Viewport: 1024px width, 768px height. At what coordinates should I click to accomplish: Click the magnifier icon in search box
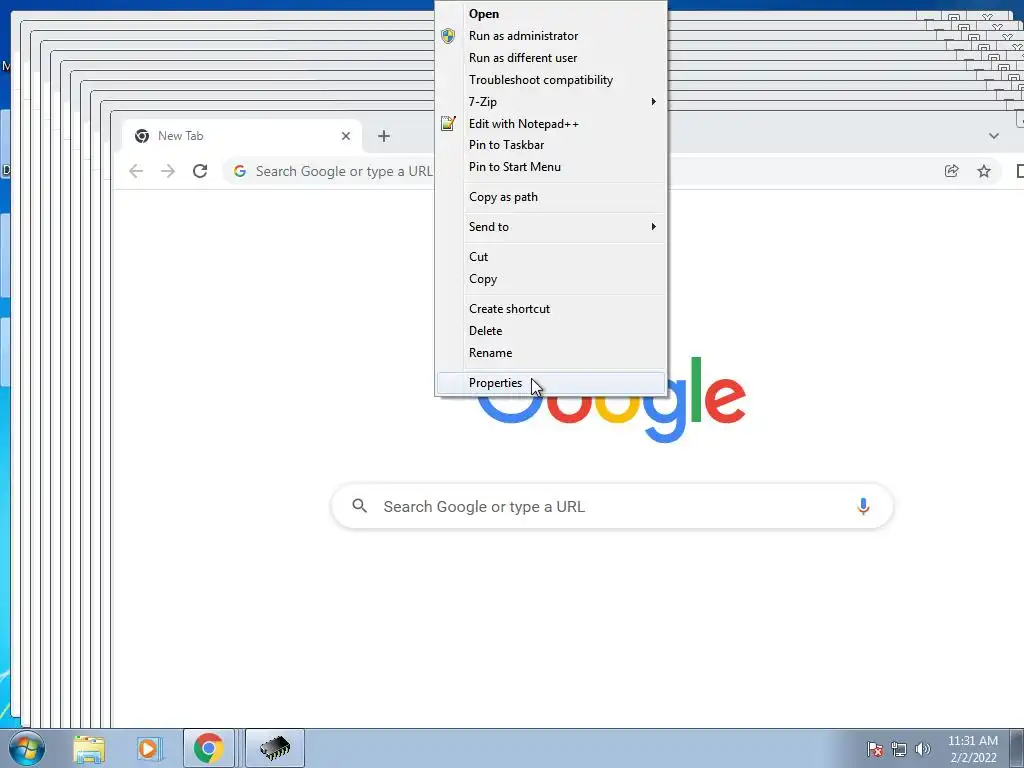[x=359, y=505]
